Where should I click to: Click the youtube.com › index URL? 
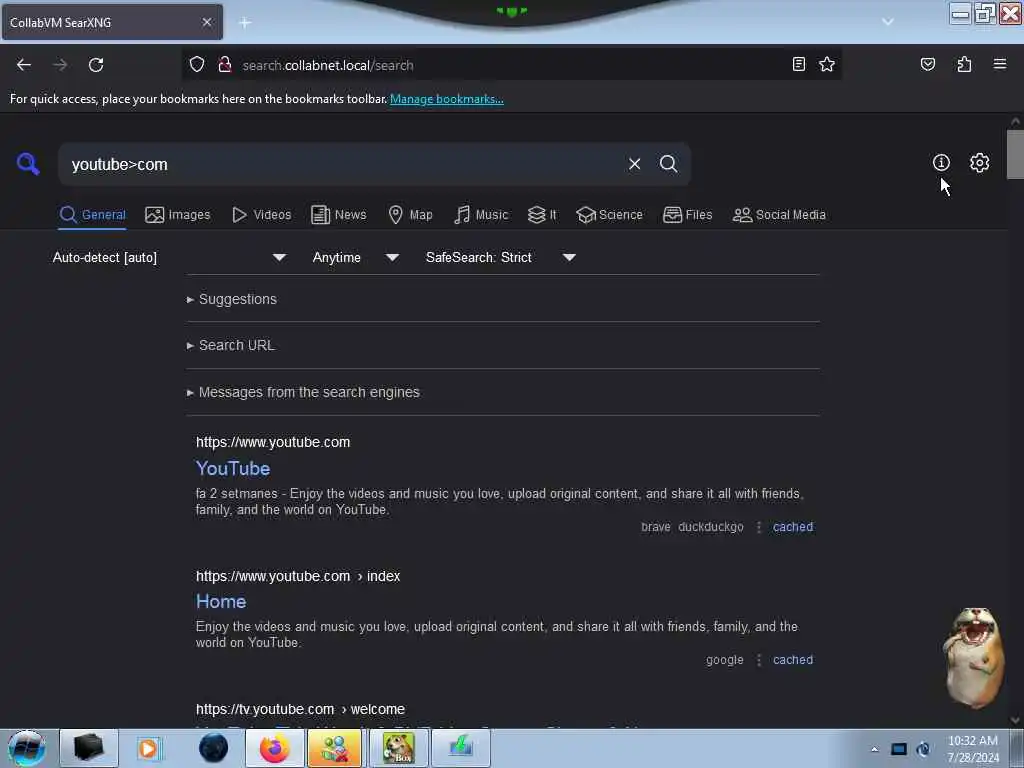click(298, 576)
